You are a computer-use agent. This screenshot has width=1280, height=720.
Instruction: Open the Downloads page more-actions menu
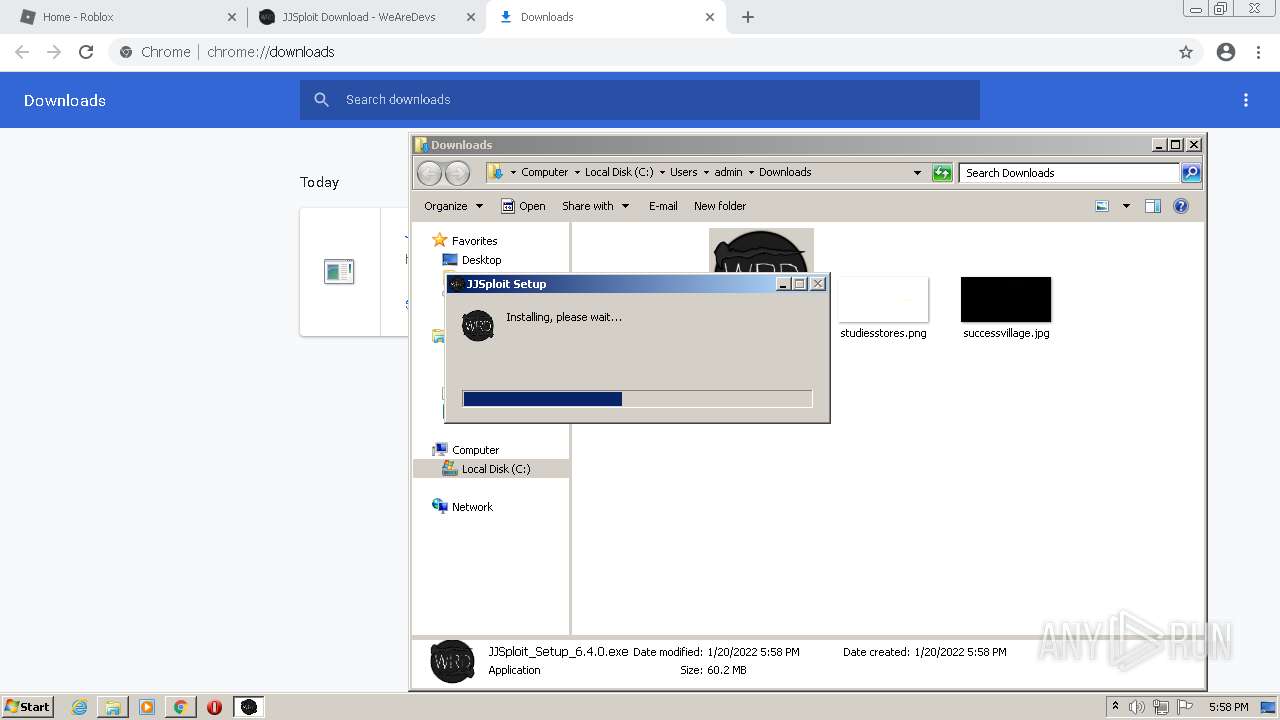point(1246,100)
